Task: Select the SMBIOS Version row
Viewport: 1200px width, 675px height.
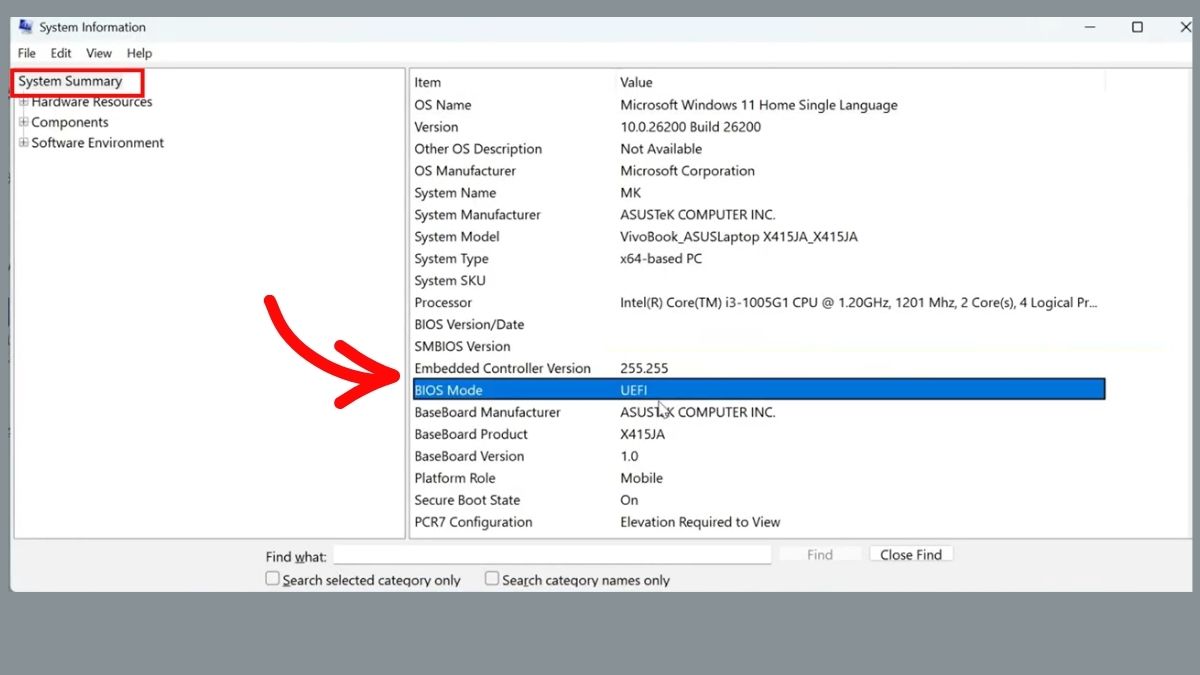Action: coord(759,347)
